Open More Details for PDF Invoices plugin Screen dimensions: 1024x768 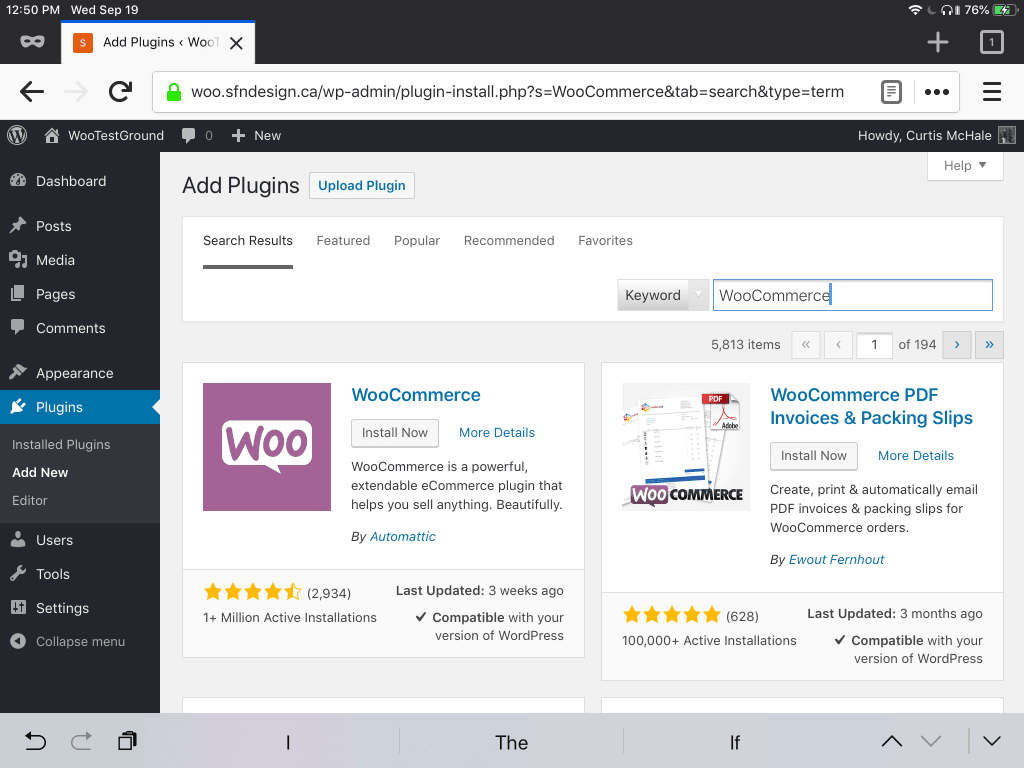(916, 456)
